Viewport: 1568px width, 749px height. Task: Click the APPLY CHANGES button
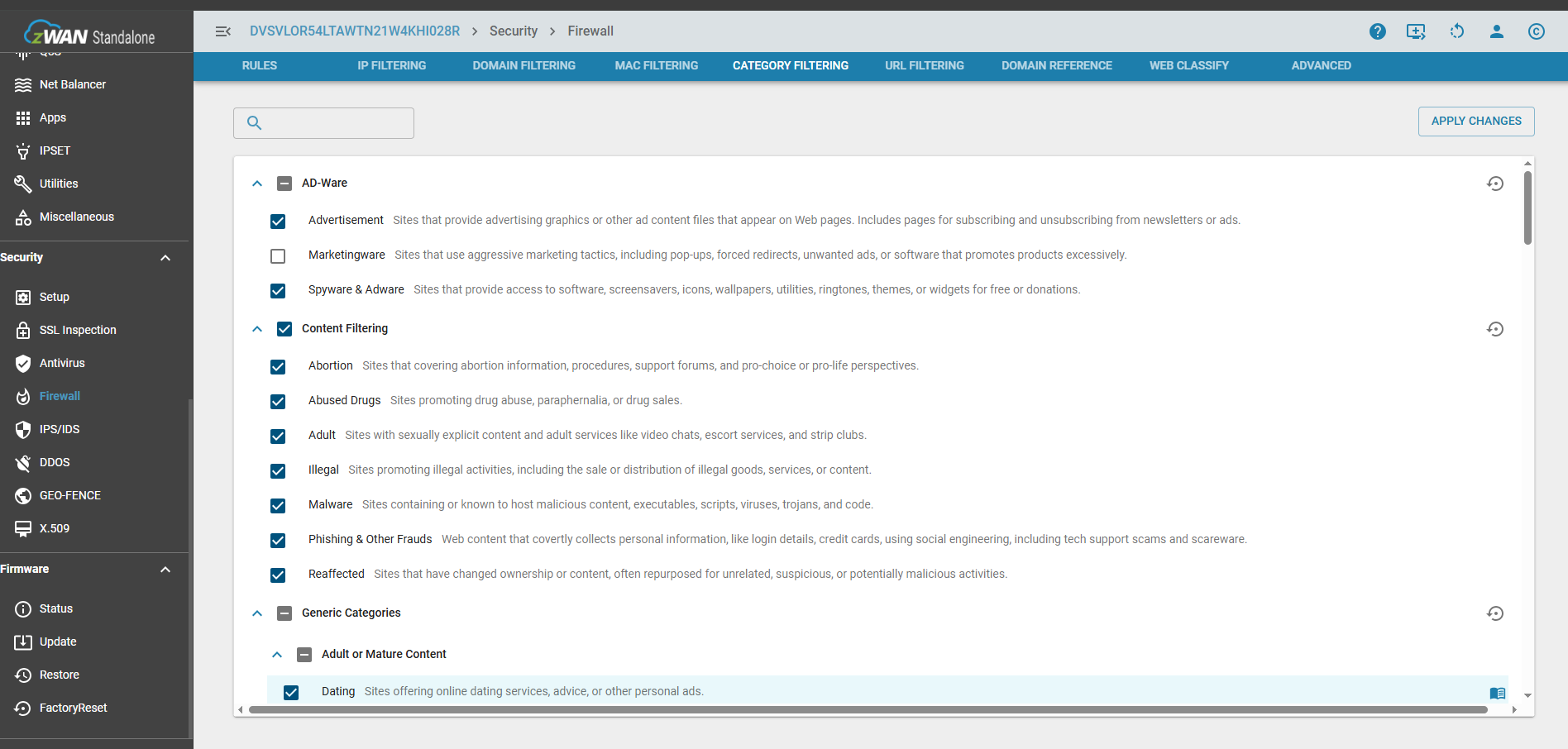click(x=1475, y=121)
